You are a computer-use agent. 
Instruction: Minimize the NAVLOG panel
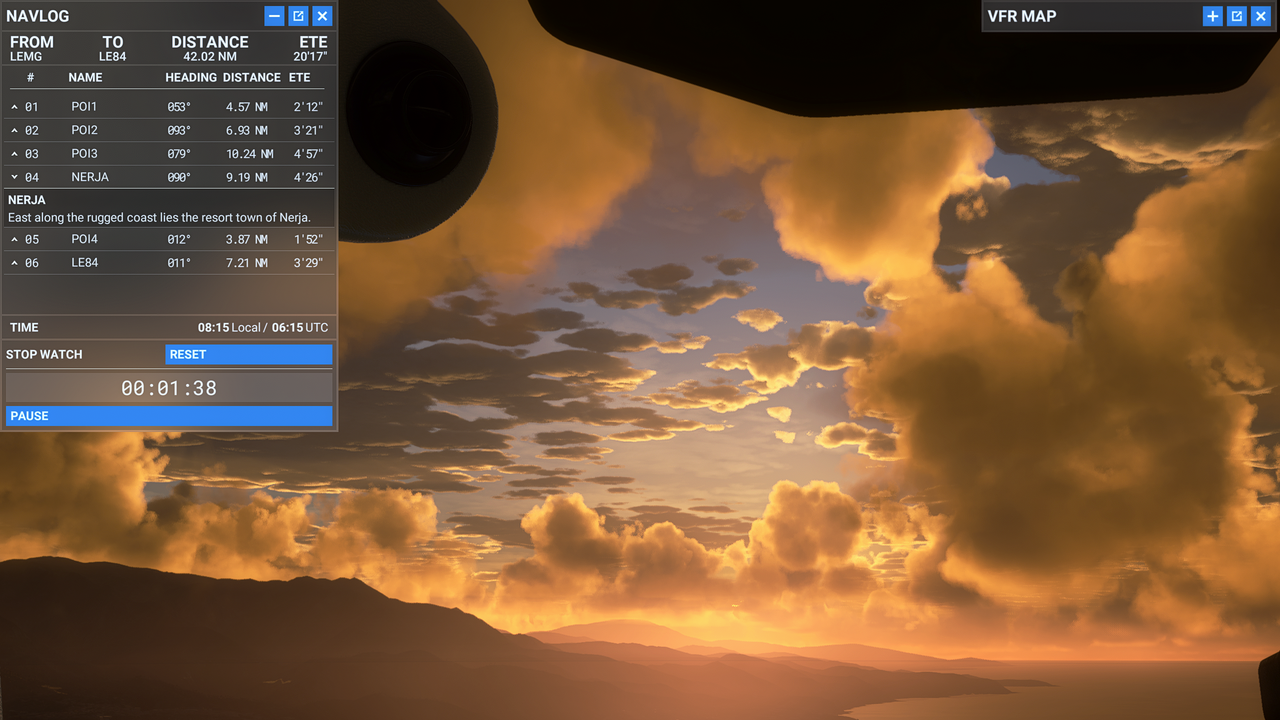point(274,16)
